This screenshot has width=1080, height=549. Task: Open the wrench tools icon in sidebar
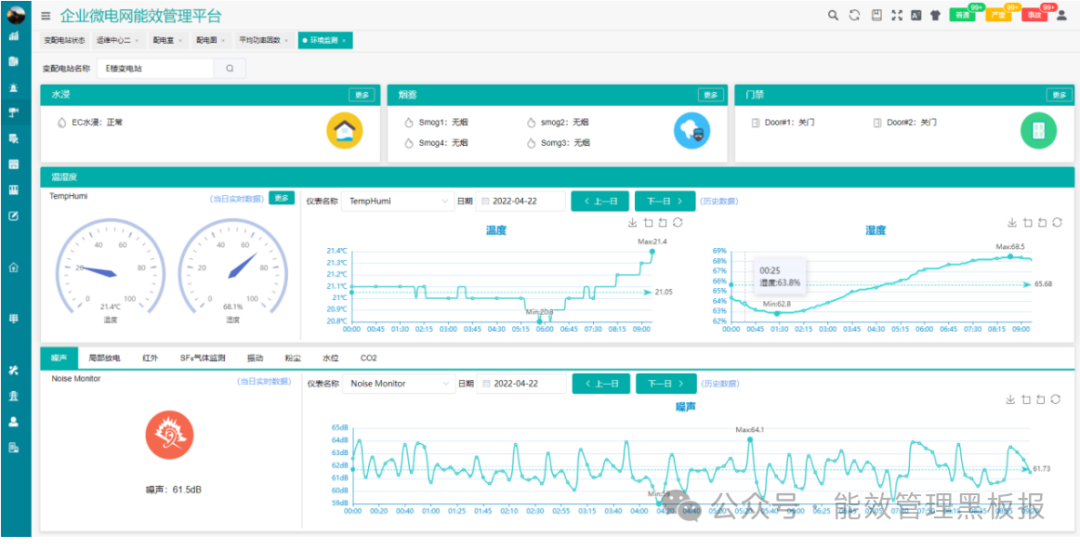(13, 370)
